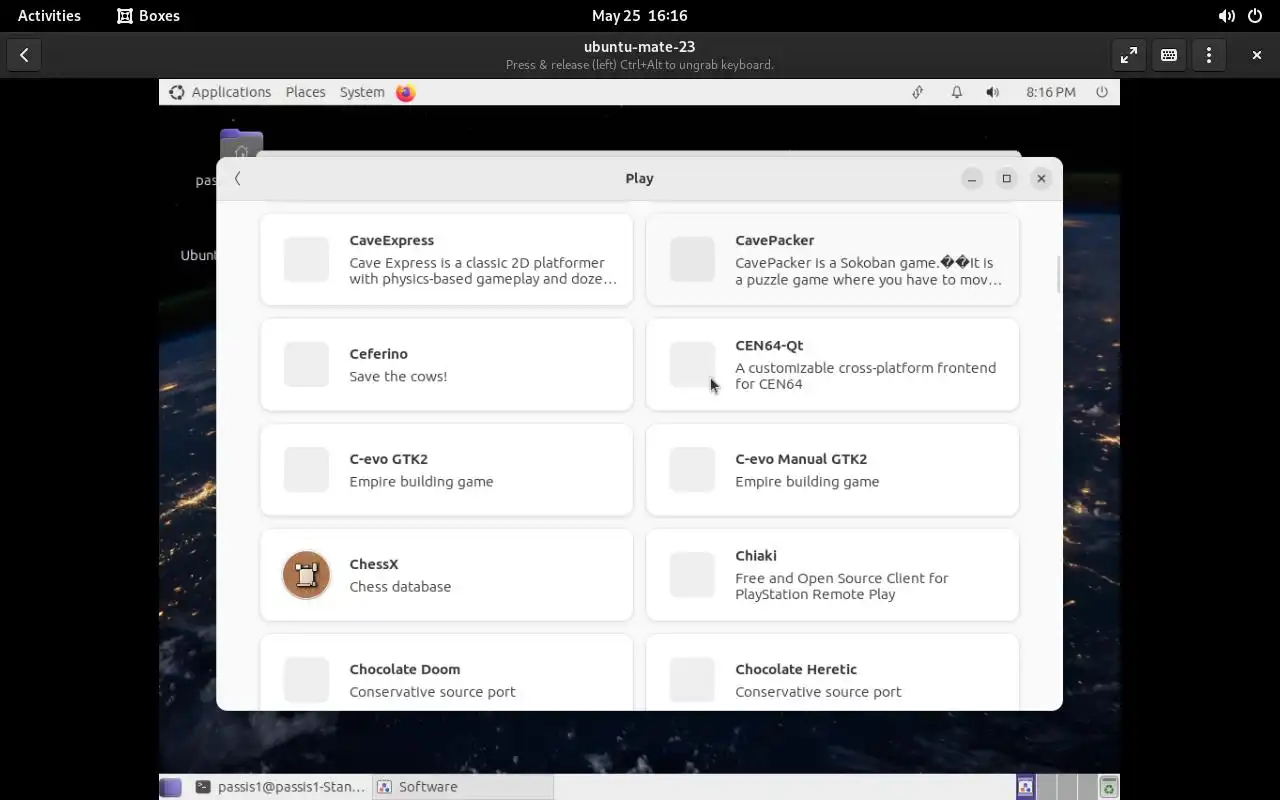Image resolution: width=1280 pixels, height=800 pixels.
Task: Click the CEN64-Qt icon placeholder
Action: [692, 364]
